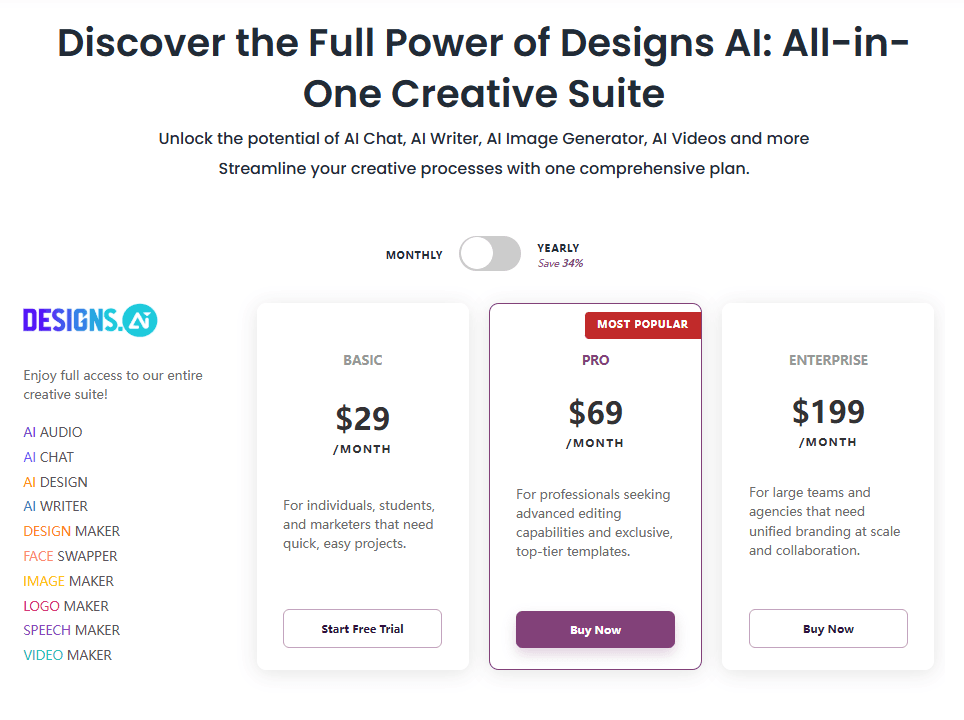Choose the YEARLY billing label
This screenshot has height=720, width=964.
point(558,248)
